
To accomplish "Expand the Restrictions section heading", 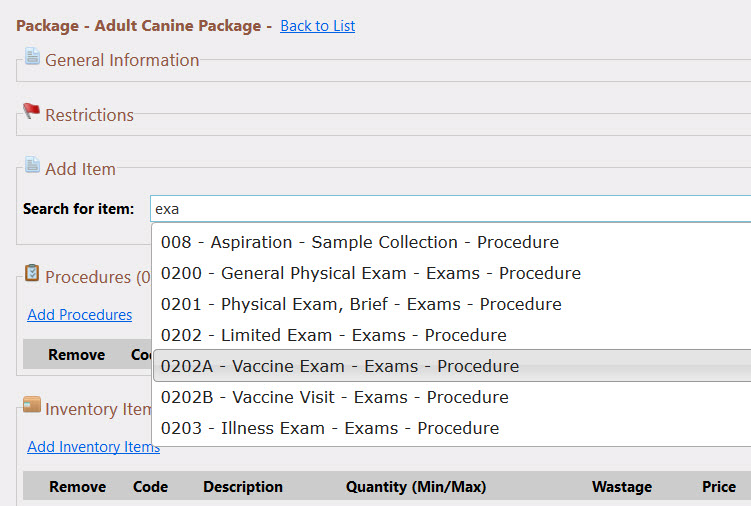I will (89, 115).
